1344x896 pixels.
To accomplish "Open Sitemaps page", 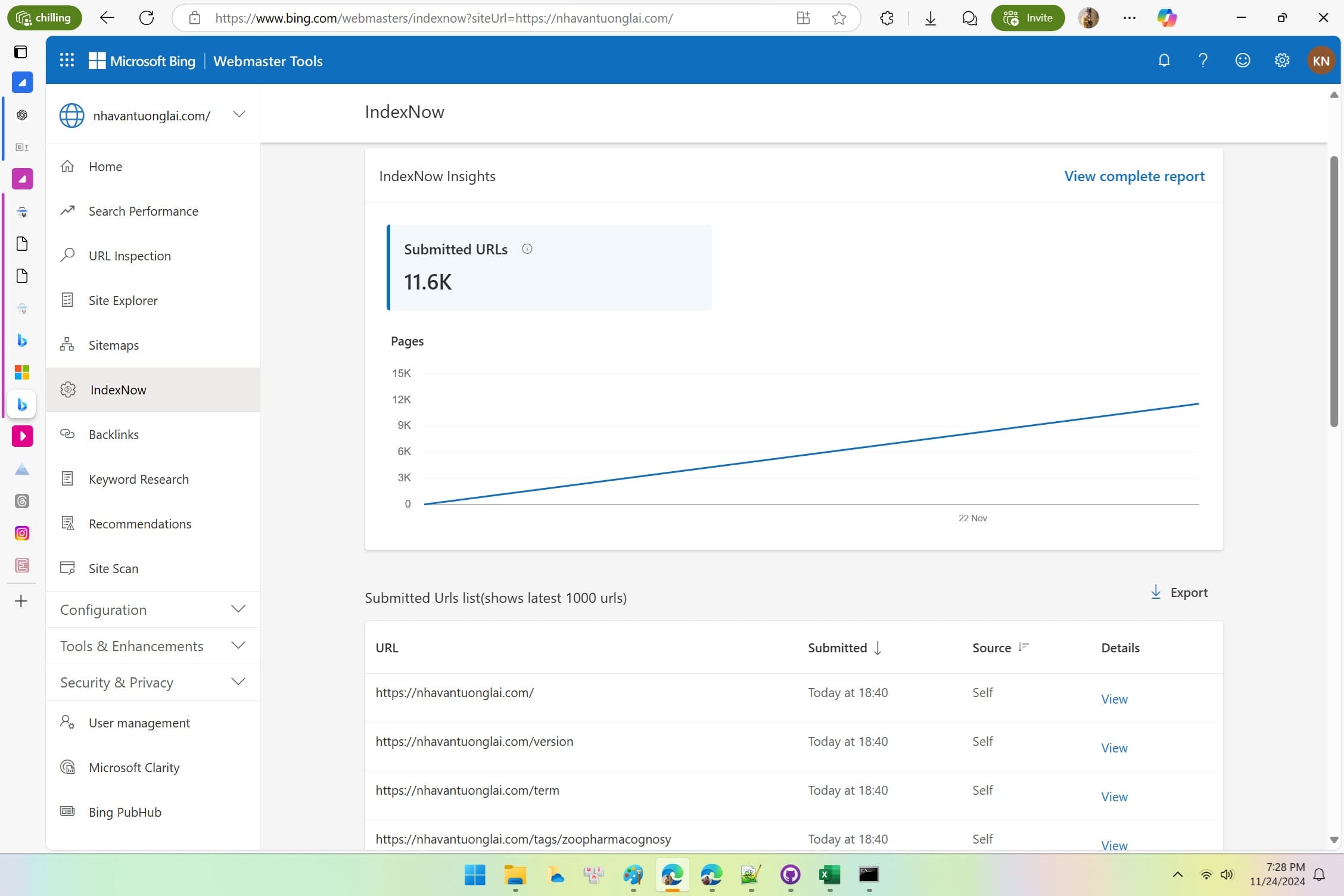I will coord(153,345).
